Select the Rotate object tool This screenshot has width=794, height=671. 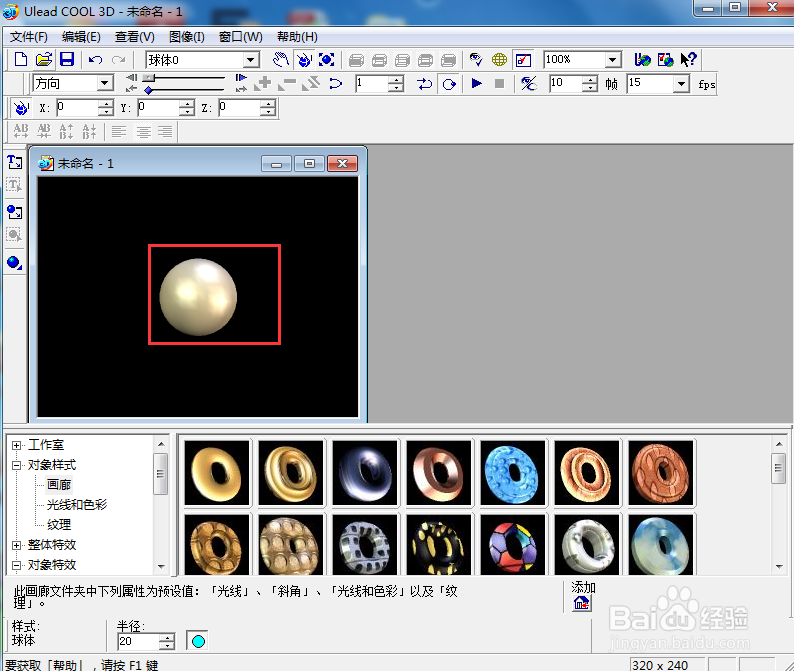pyautogui.click(x=304, y=60)
